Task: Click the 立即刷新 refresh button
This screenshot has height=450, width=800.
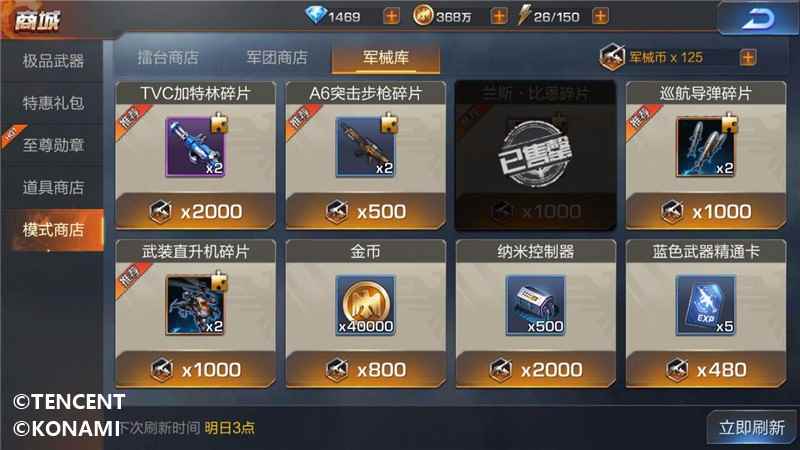Action: coord(752,428)
